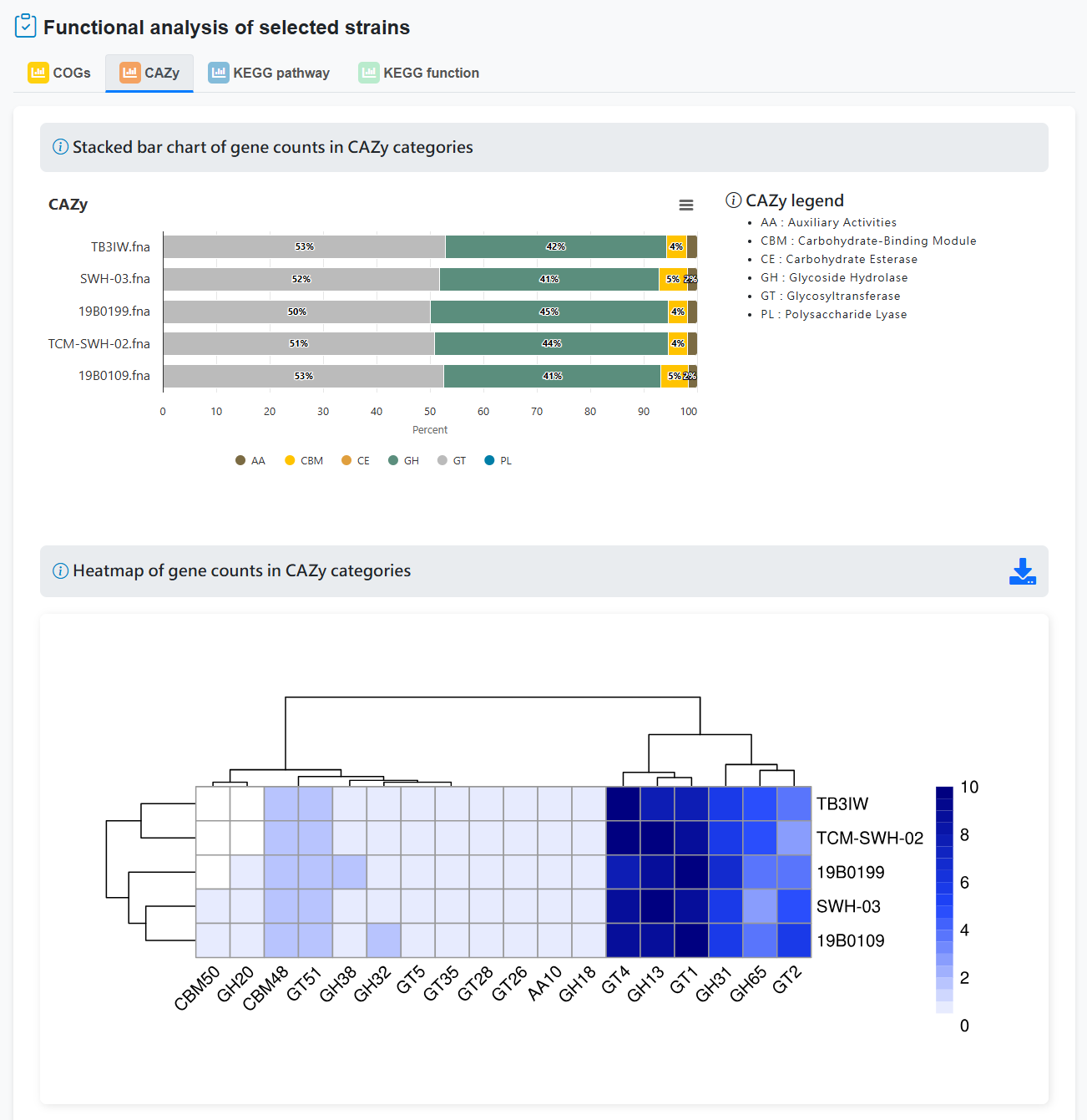The width and height of the screenshot is (1087, 1120).
Task: Toggle CE series in chart legend
Action: [x=356, y=460]
